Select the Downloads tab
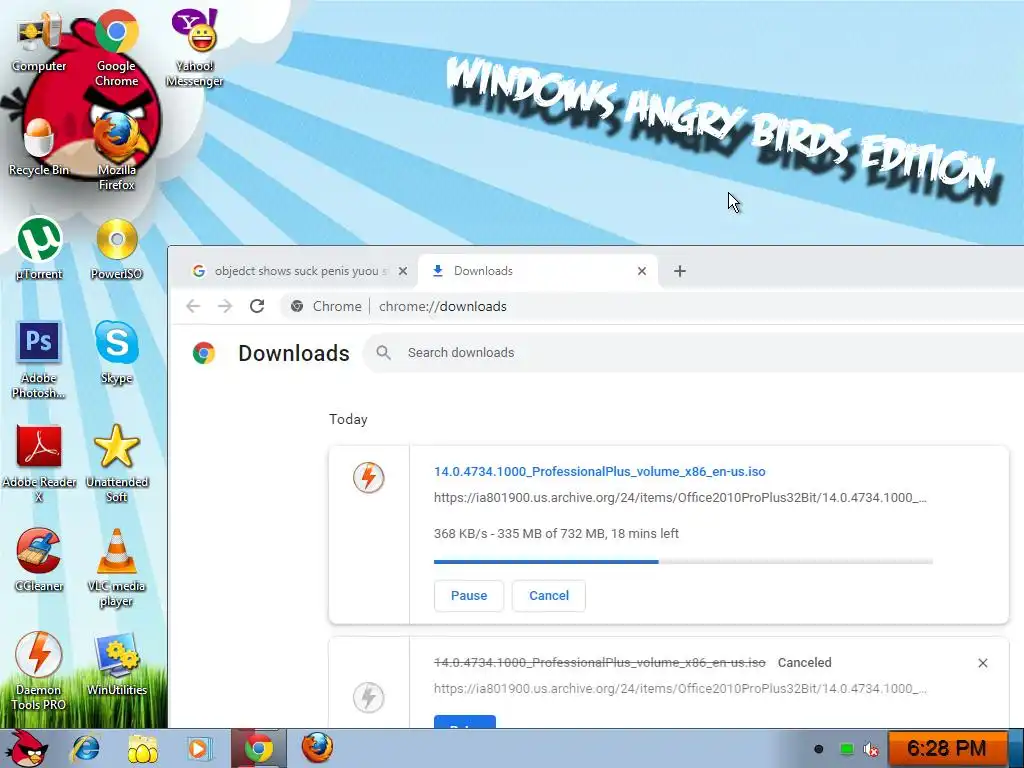 click(x=536, y=271)
